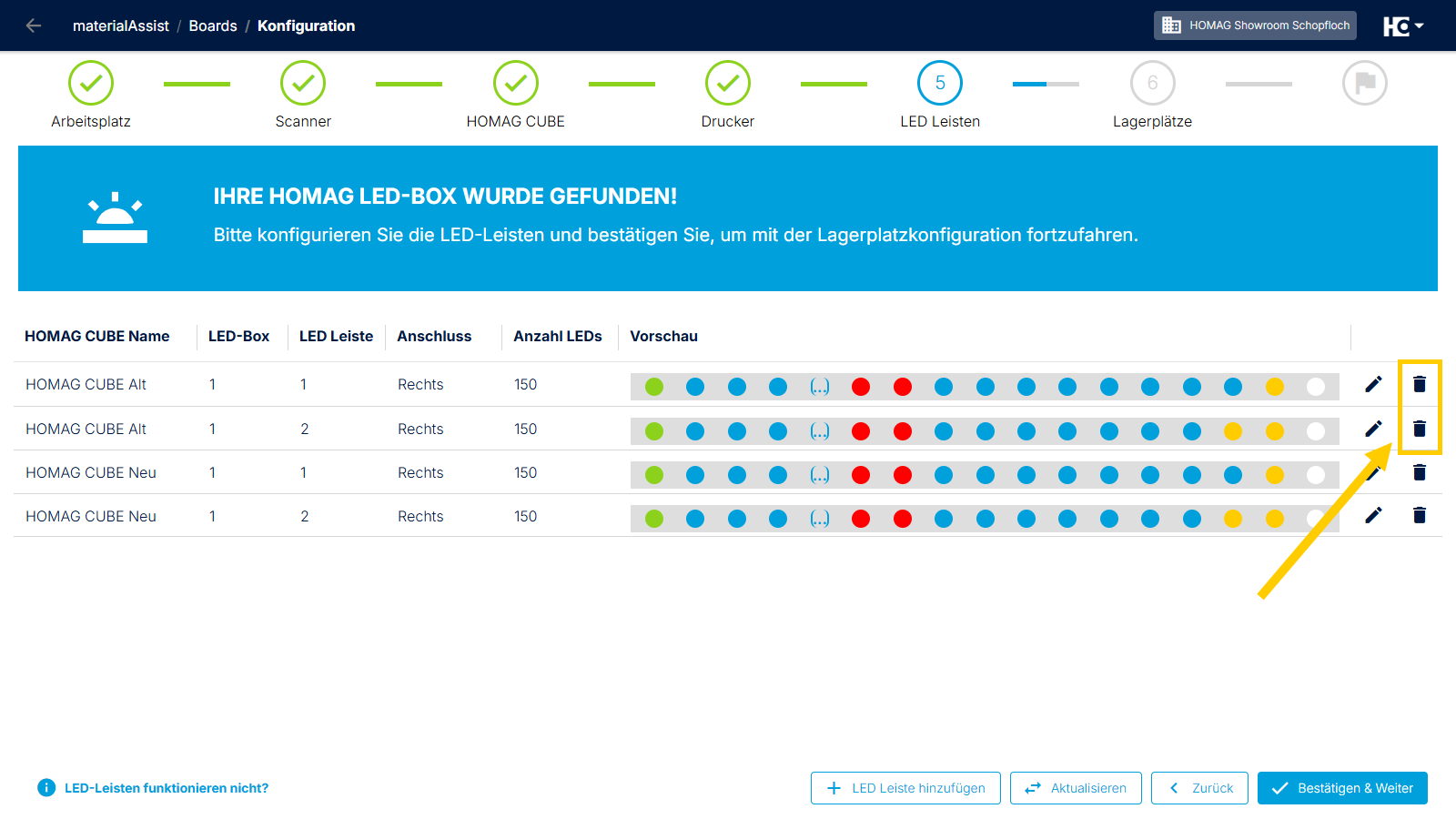Open the HC user account dropdown

coord(1403,25)
